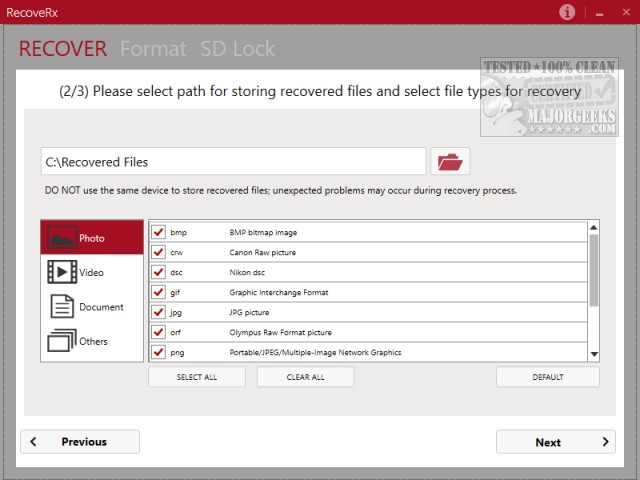Image resolution: width=640 pixels, height=480 pixels.
Task: Uncheck the dsc Nikon checkbox
Action: point(158,272)
